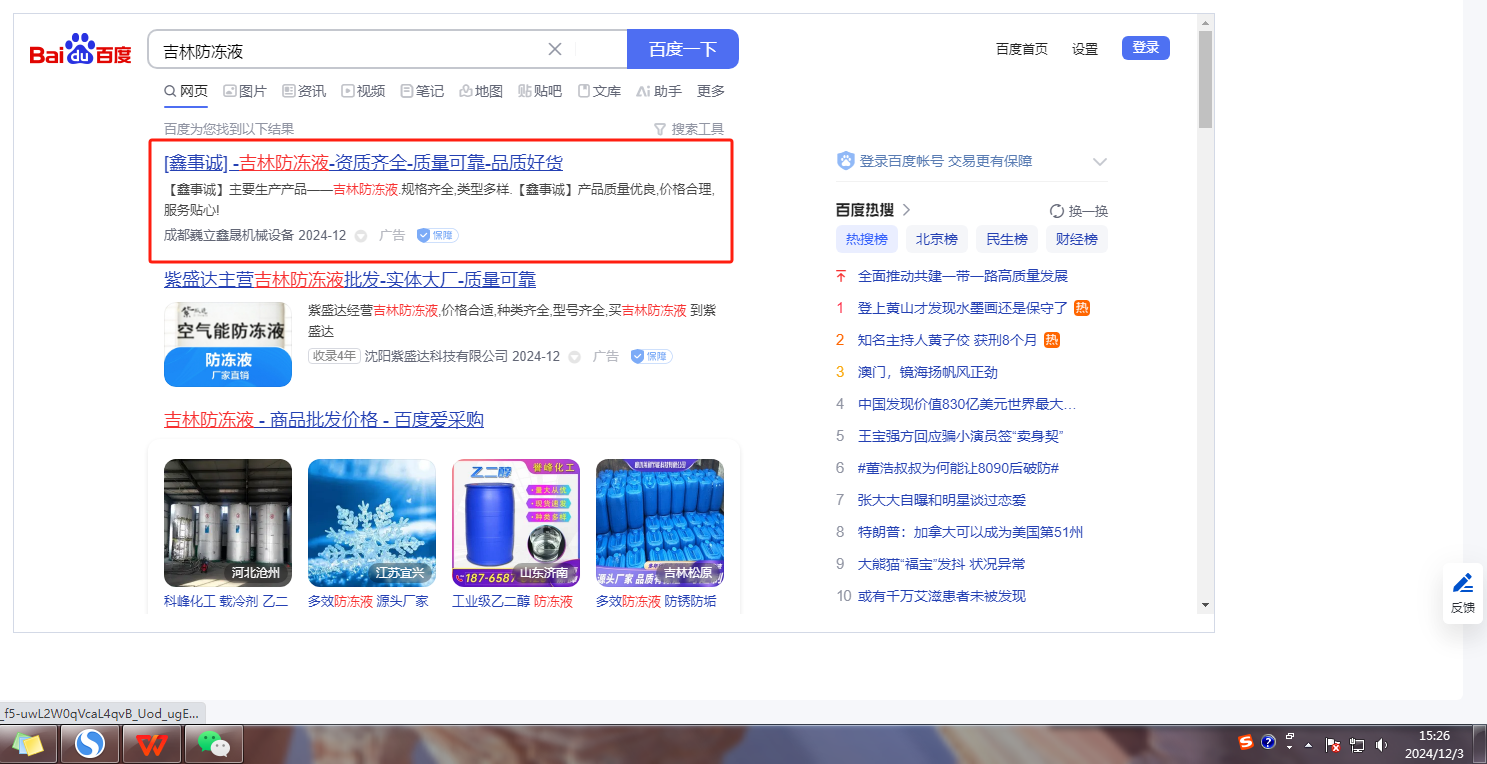Open the 贴吧 tab

point(540,91)
